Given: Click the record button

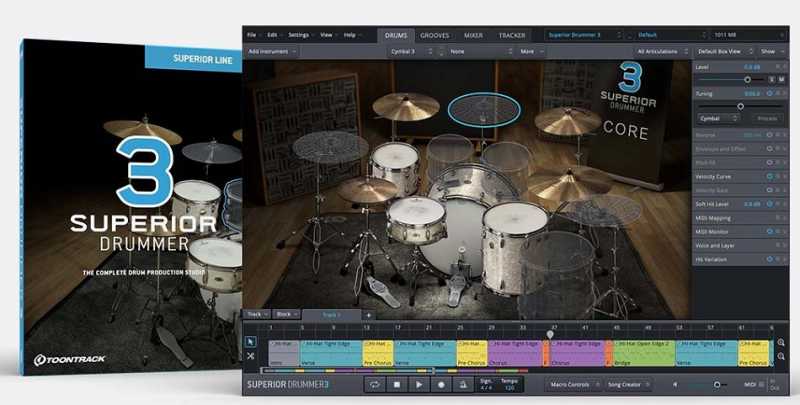Looking at the screenshot, I should tap(441, 385).
